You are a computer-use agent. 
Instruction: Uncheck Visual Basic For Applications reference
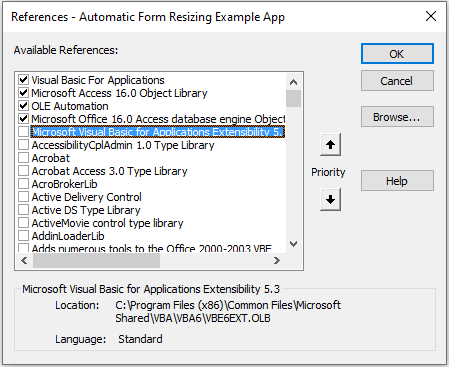coord(23,80)
